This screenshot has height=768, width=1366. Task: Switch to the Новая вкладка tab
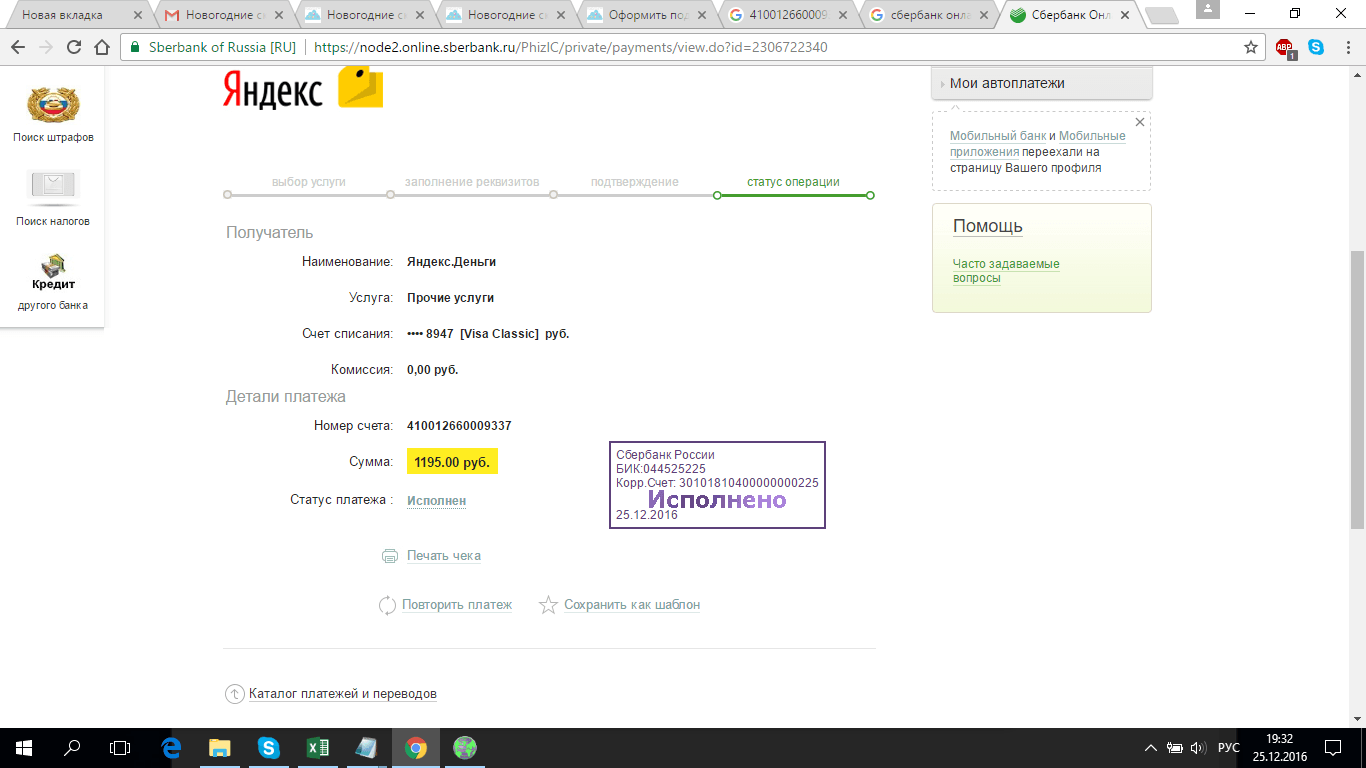(74, 15)
